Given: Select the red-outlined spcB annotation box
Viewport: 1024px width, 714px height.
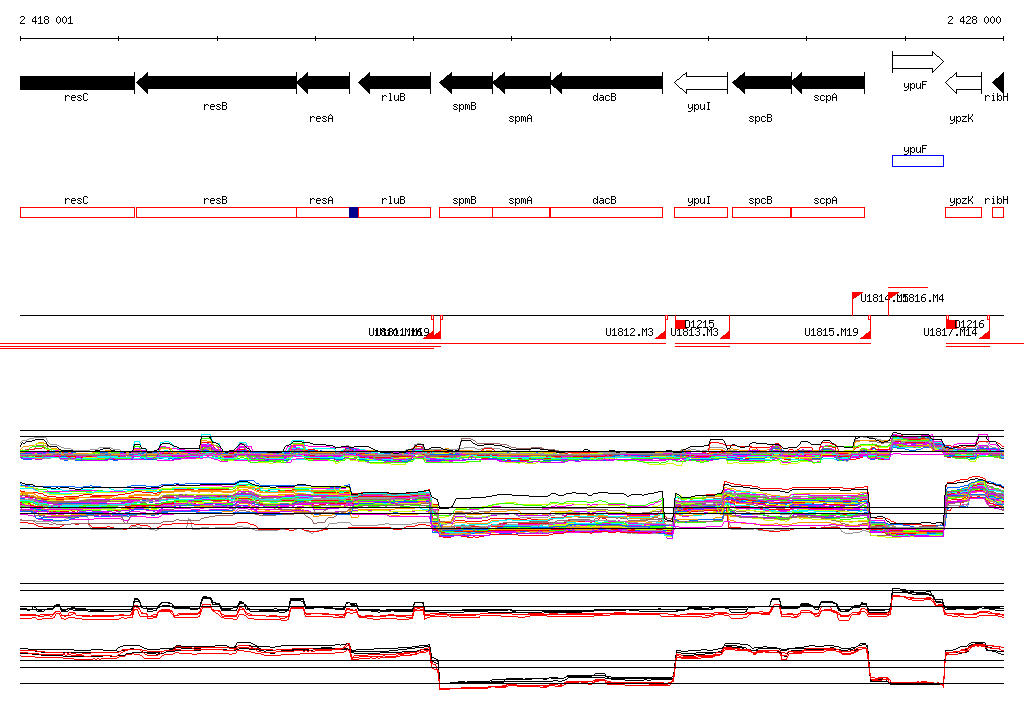Looking at the screenshot, I should [x=761, y=212].
